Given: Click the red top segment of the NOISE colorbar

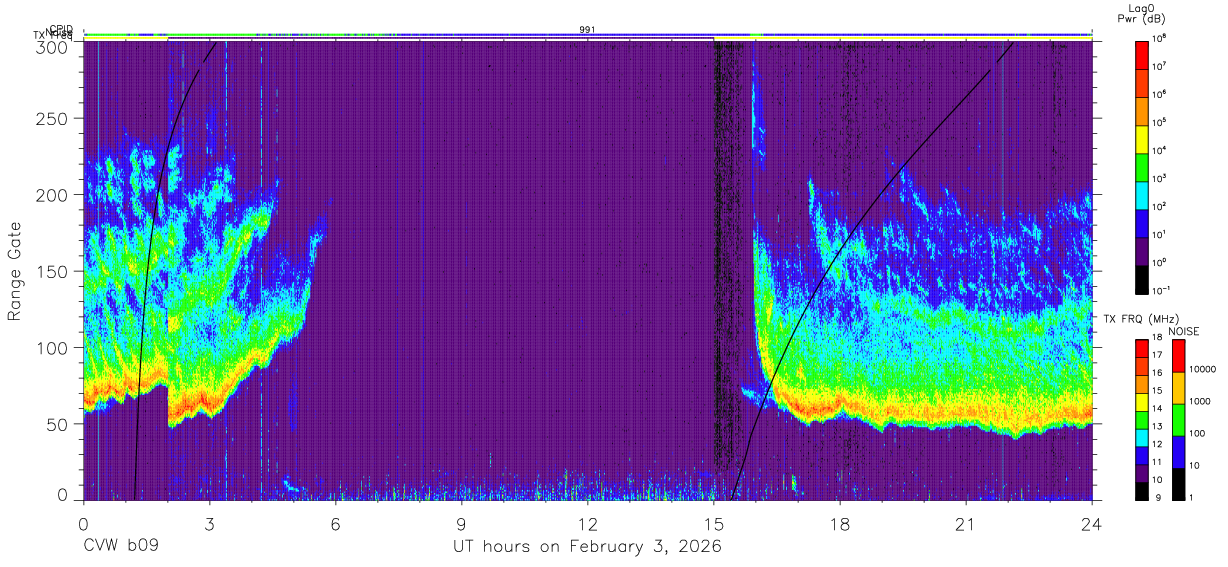Looking at the screenshot, I should pyautogui.click(x=1178, y=356).
